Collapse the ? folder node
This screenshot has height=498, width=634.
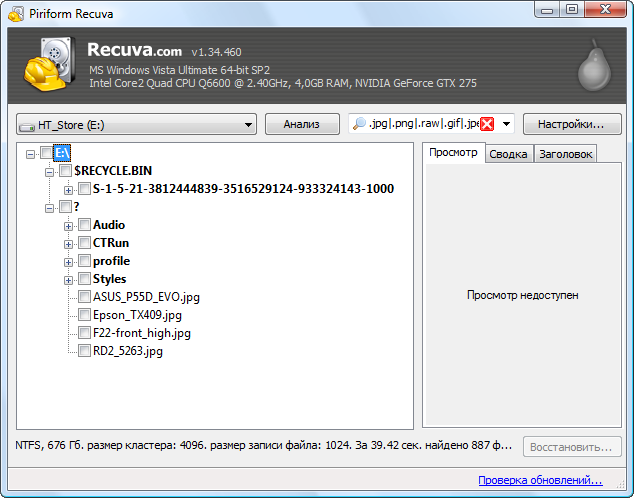[x=49, y=208]
